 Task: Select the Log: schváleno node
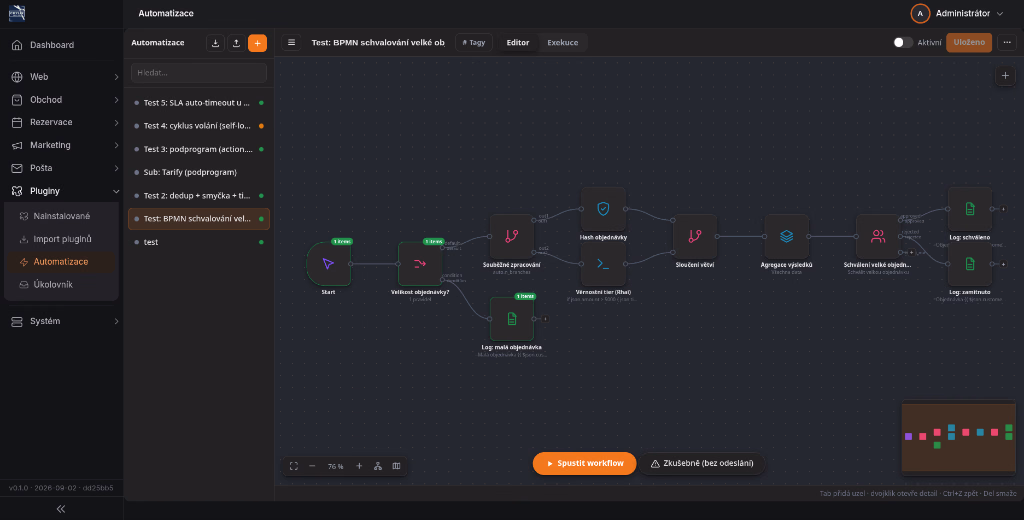[970, 209]
